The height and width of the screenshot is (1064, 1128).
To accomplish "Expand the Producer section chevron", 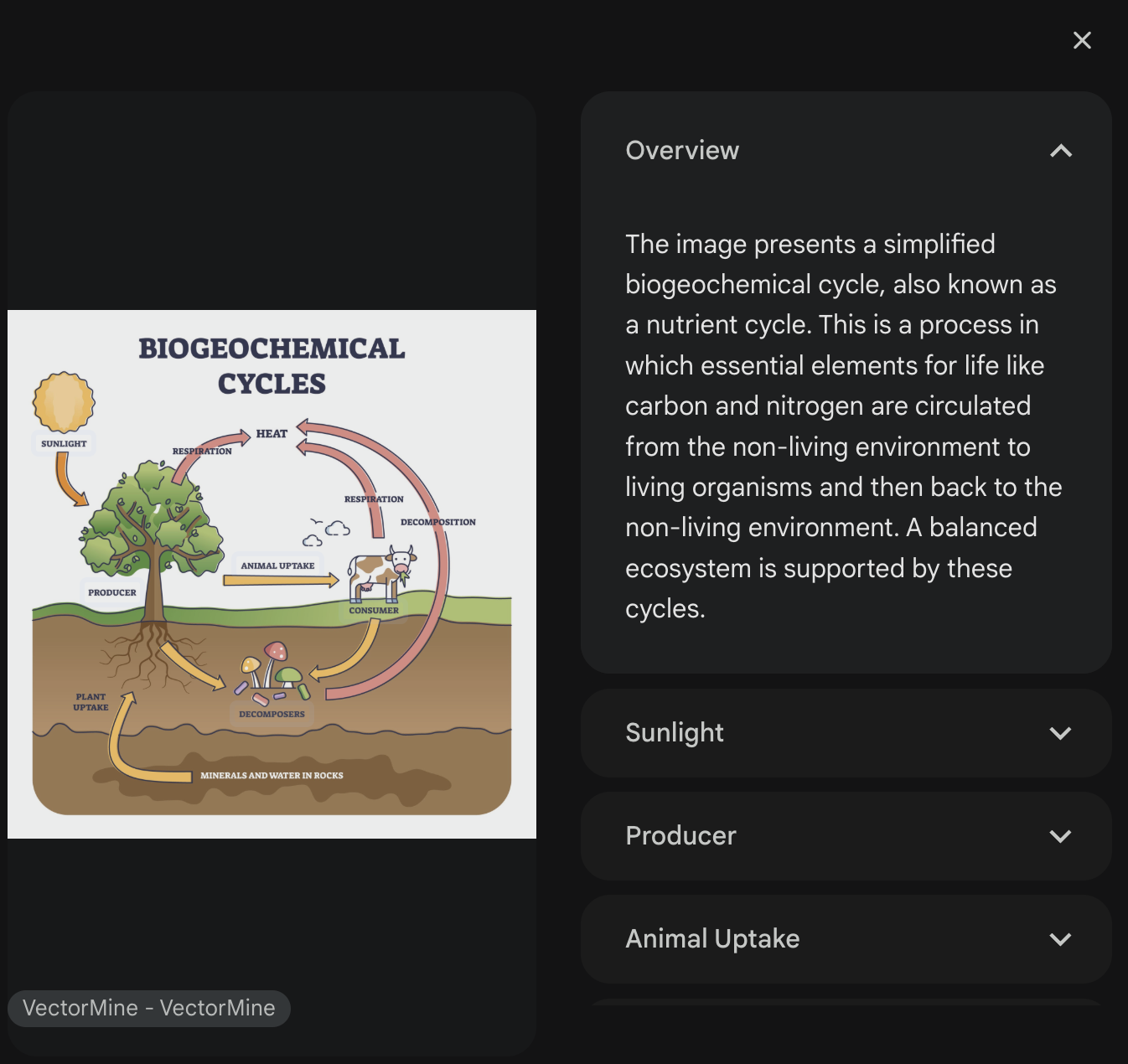I will pos(1061,836).
